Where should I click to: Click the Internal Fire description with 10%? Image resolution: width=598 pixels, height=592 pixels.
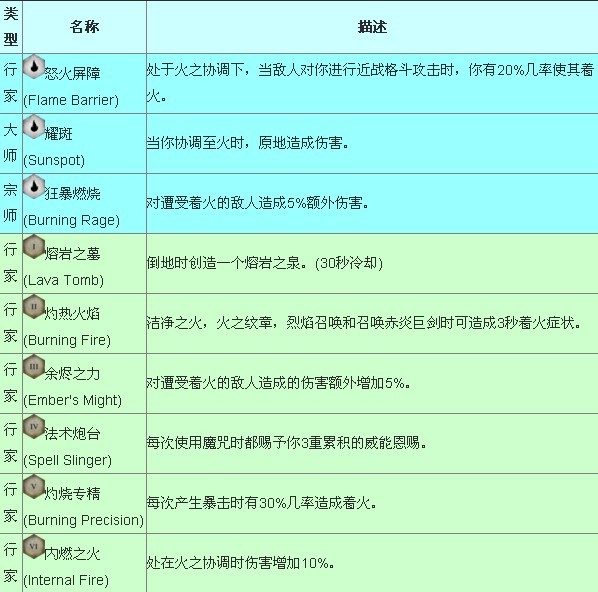coord(241,563)
